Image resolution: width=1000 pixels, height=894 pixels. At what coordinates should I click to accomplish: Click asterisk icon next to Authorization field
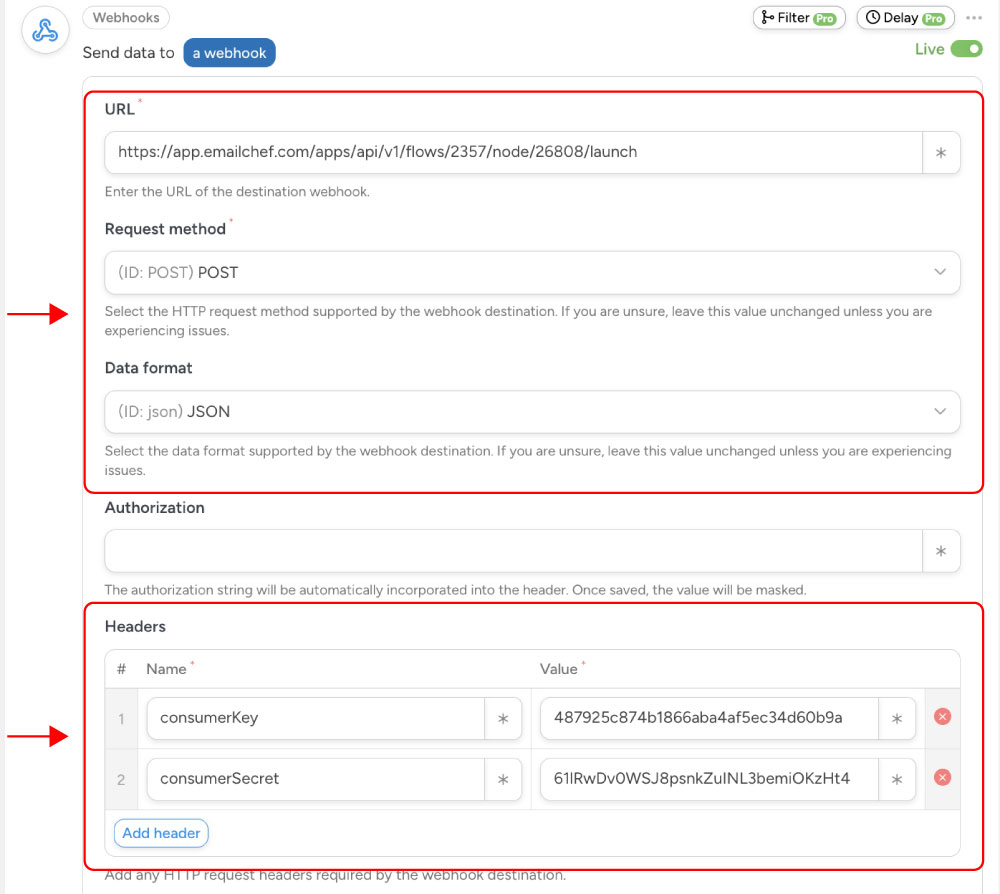pos(941,550)
